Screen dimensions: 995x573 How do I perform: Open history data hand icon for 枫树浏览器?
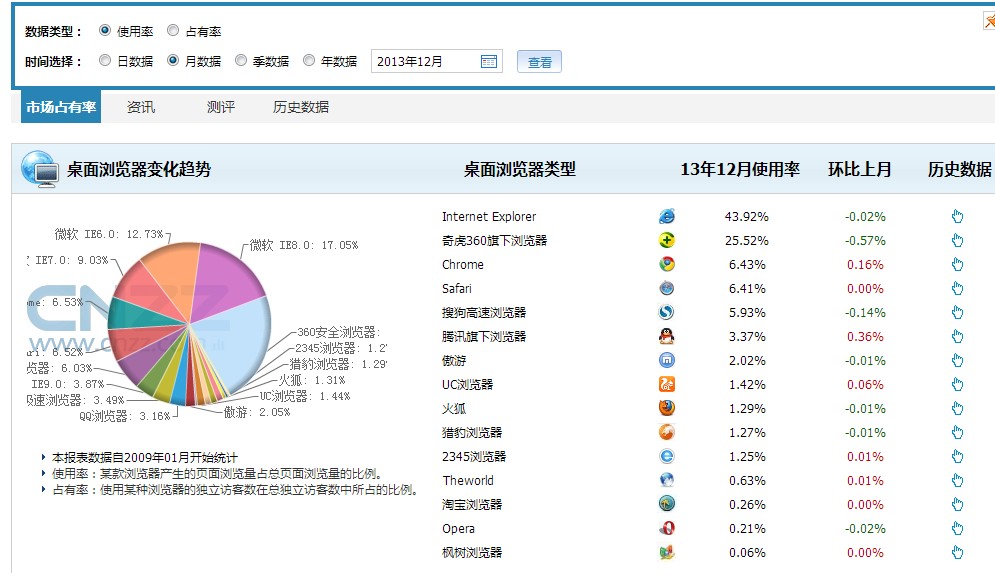click(957, 552)
